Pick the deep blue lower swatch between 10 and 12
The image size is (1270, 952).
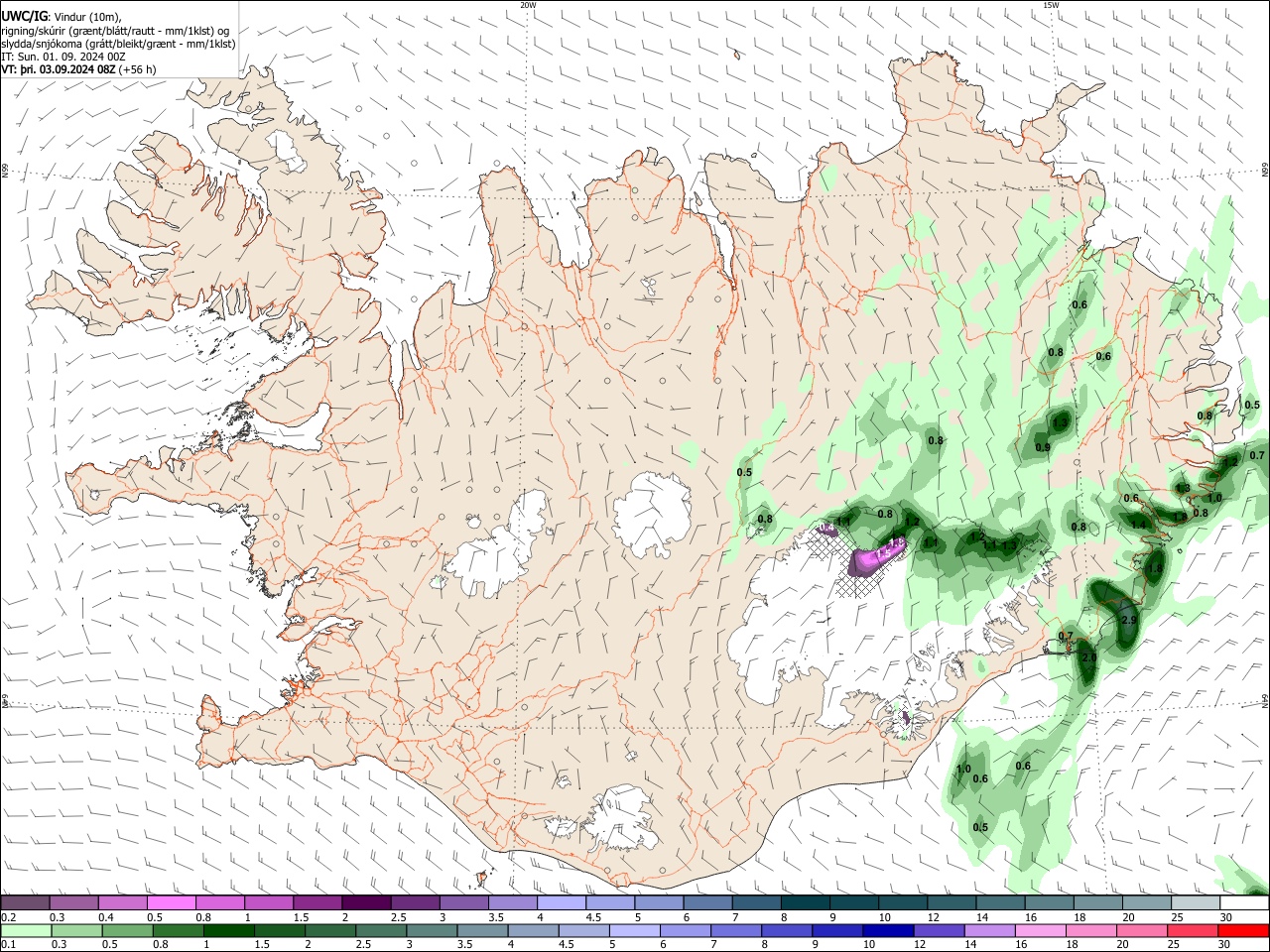[889, 930]
